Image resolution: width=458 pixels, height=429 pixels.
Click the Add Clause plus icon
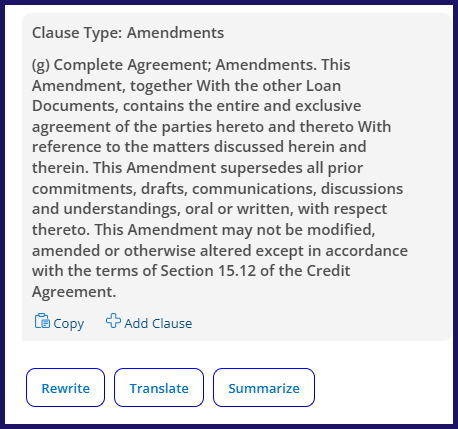tap(113, 321)
